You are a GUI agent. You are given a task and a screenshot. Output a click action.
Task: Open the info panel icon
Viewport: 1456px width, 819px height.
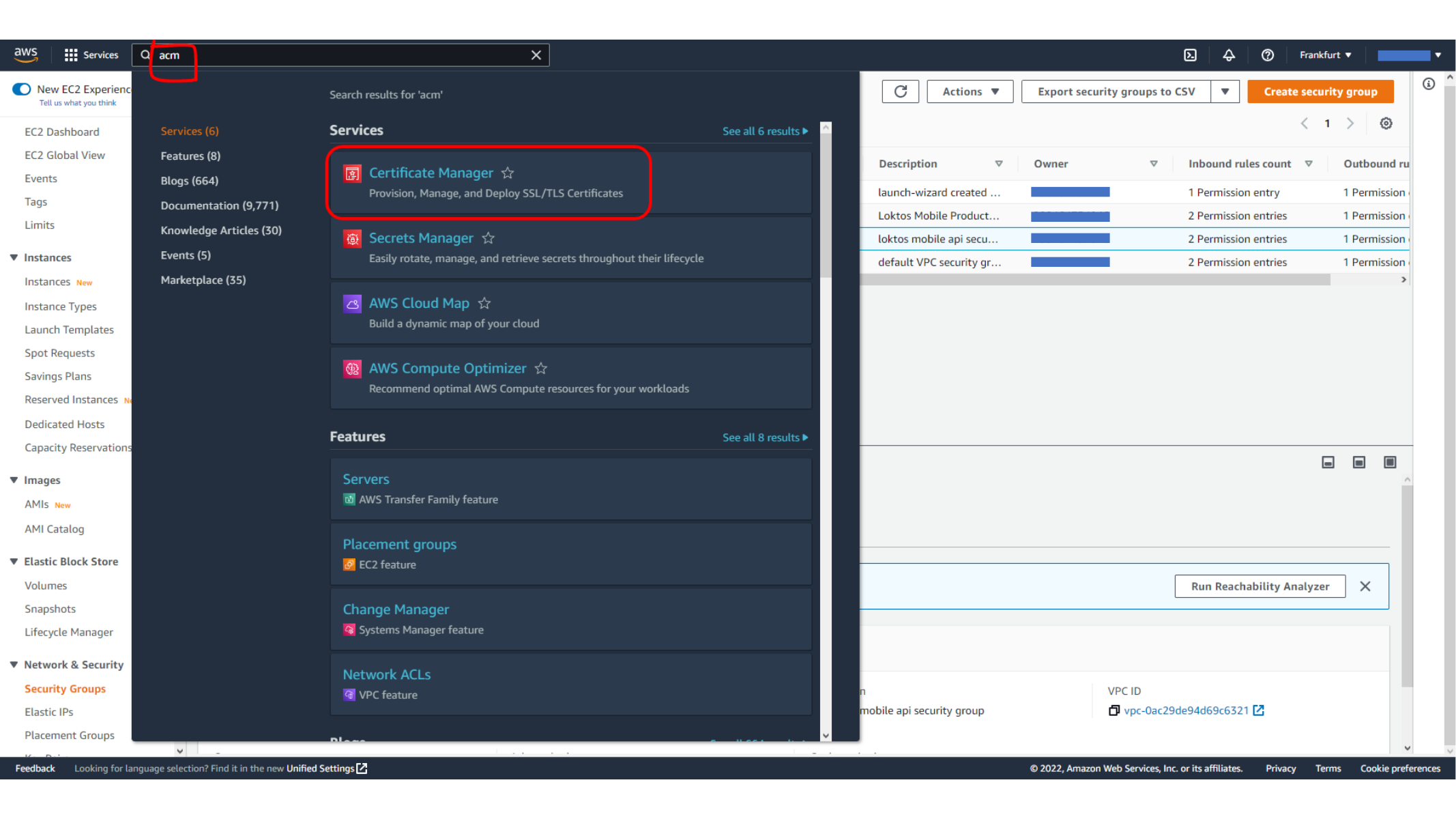1429,84
